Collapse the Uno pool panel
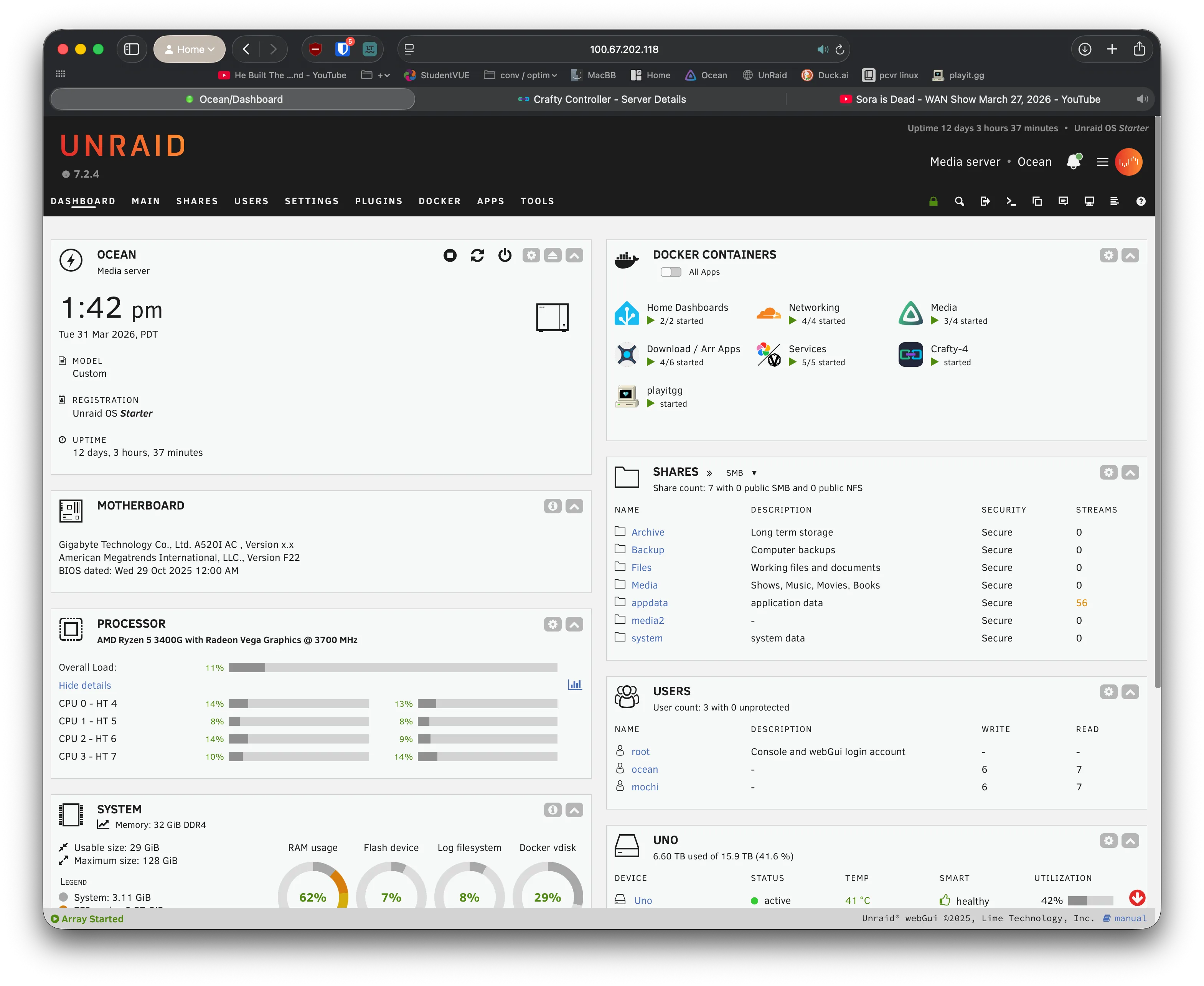Image resolution: width=1204 pixels, height=986 pixels. click(x=1130, y=841)
